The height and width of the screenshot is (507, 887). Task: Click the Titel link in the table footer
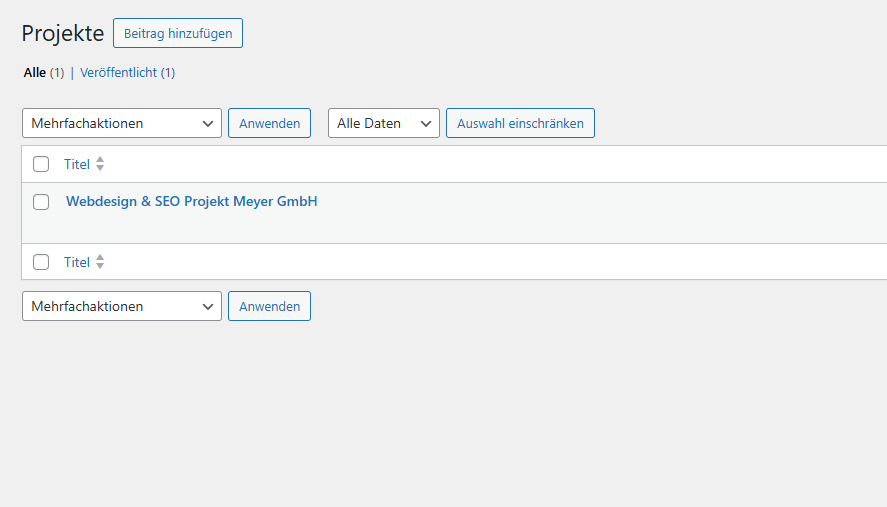click(x=77, y=262)
